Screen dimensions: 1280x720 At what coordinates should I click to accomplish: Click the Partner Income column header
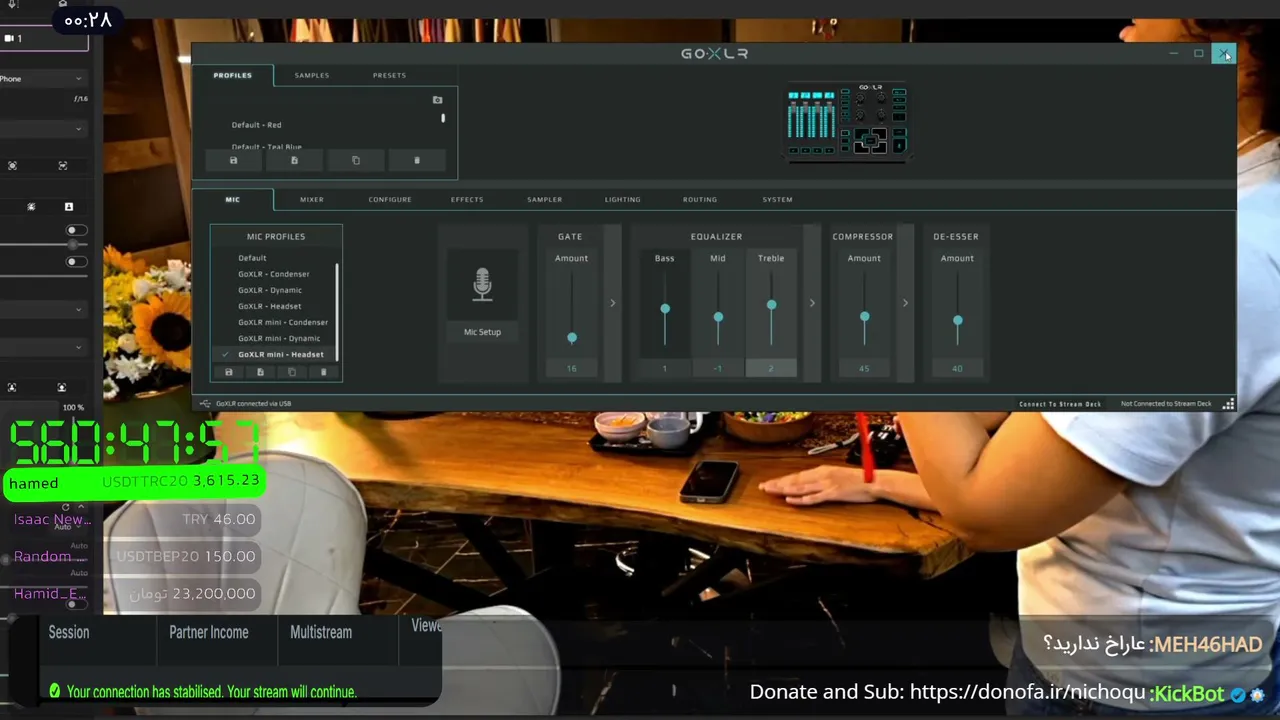pyautogui.click(x=208, y=632)
